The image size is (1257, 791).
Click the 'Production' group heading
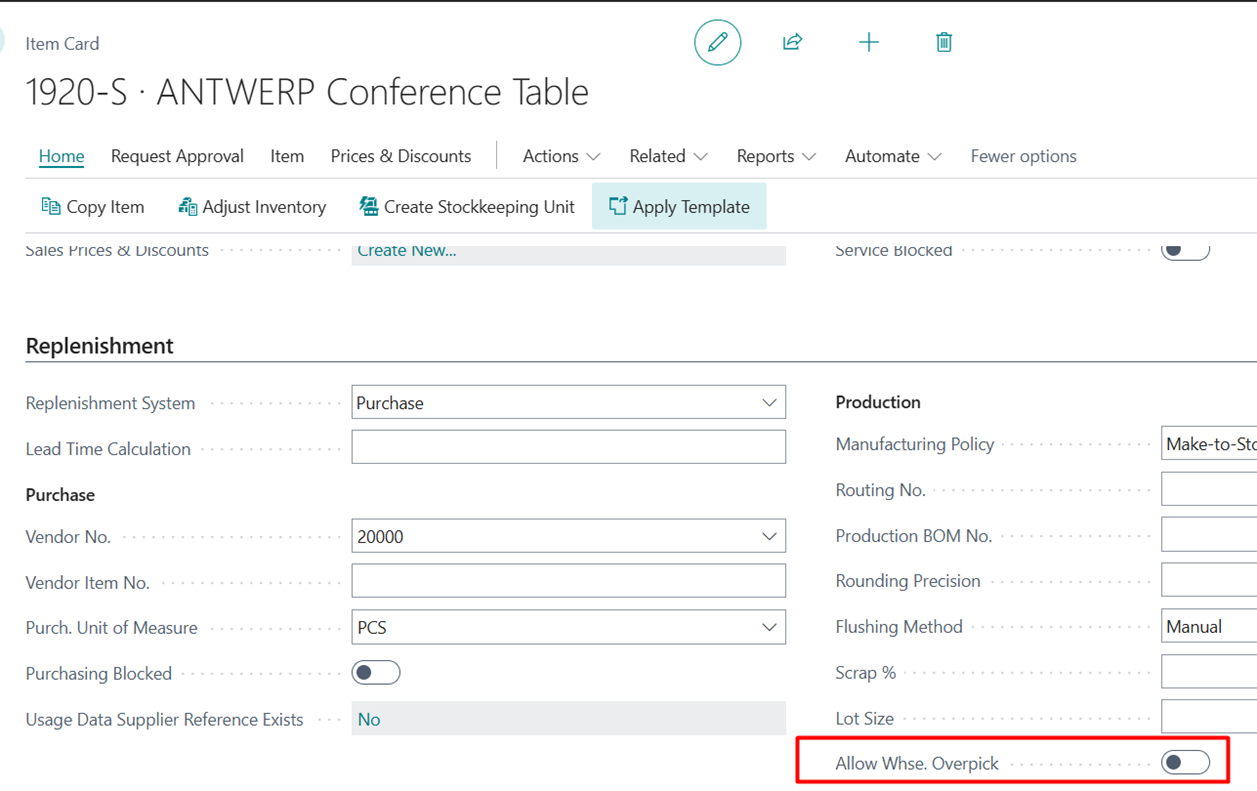(878, 402)
